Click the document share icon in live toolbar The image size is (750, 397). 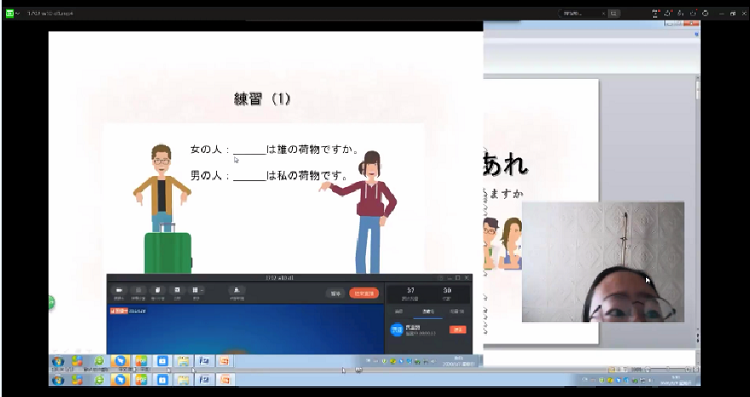[158, 290]
